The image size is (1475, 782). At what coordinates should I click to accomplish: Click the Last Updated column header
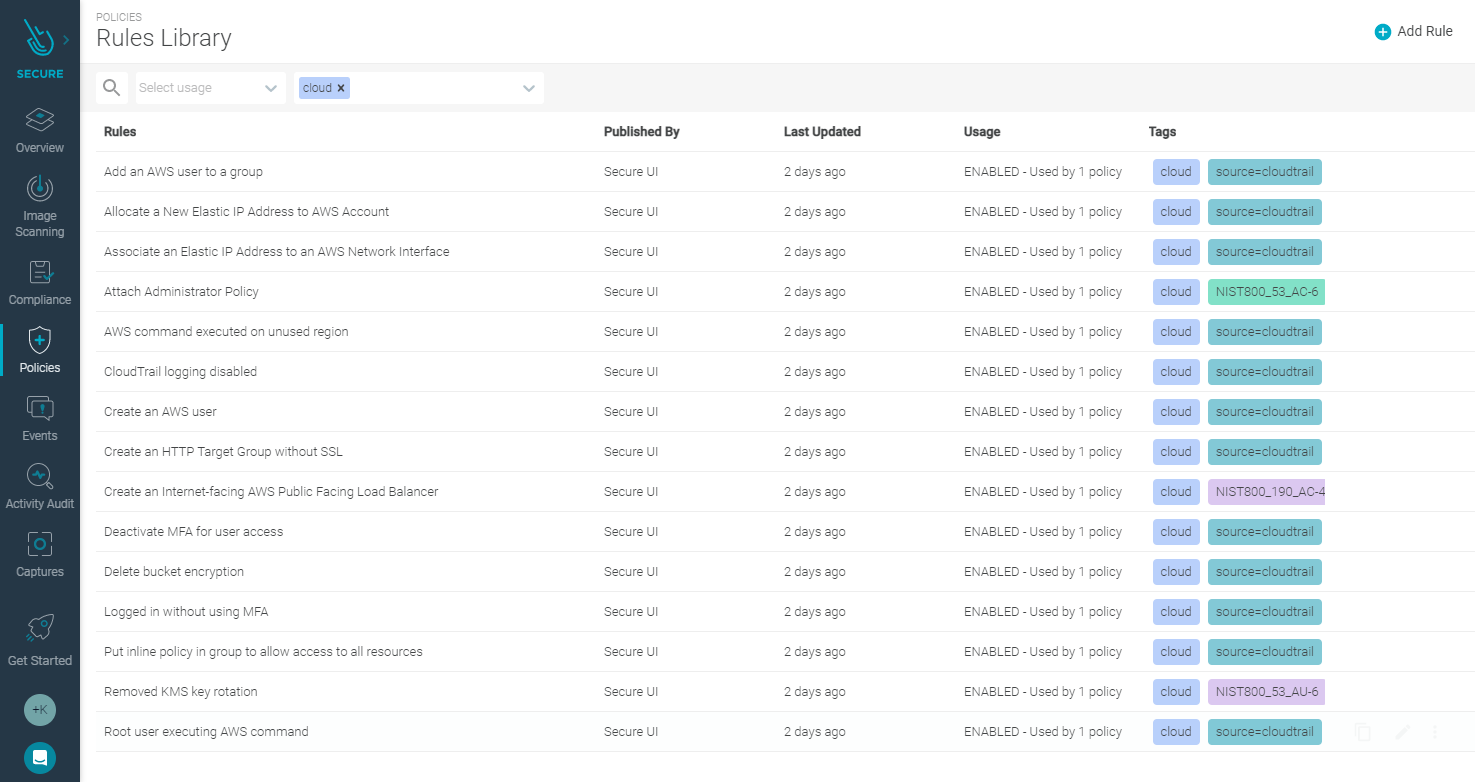pos(822,132)
